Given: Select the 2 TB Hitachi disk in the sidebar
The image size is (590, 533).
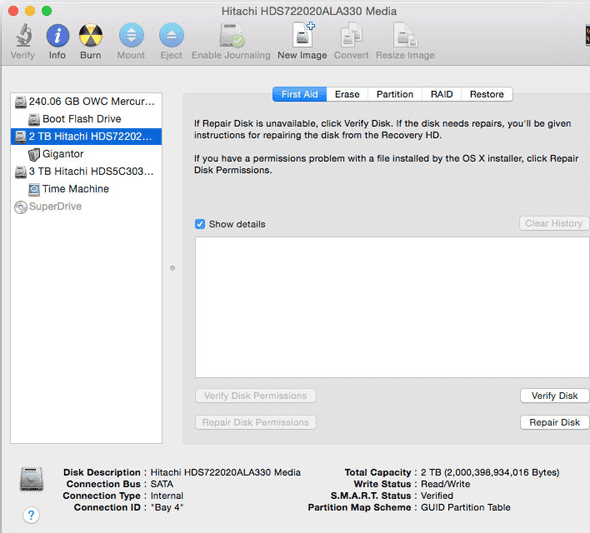Looking at the screenshot, I should [x=86, y=136].
